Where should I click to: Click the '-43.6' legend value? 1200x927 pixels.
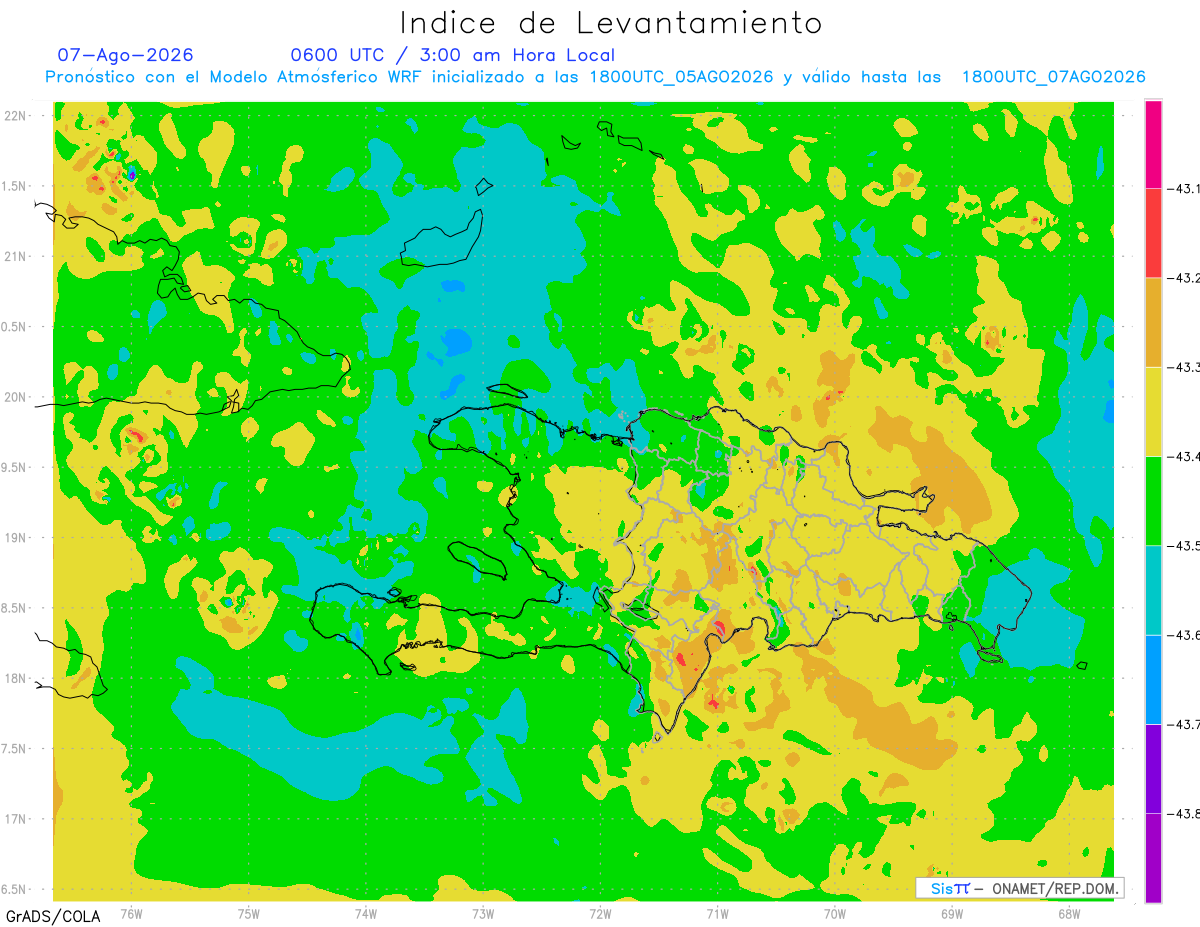[x=1184, y=635]
